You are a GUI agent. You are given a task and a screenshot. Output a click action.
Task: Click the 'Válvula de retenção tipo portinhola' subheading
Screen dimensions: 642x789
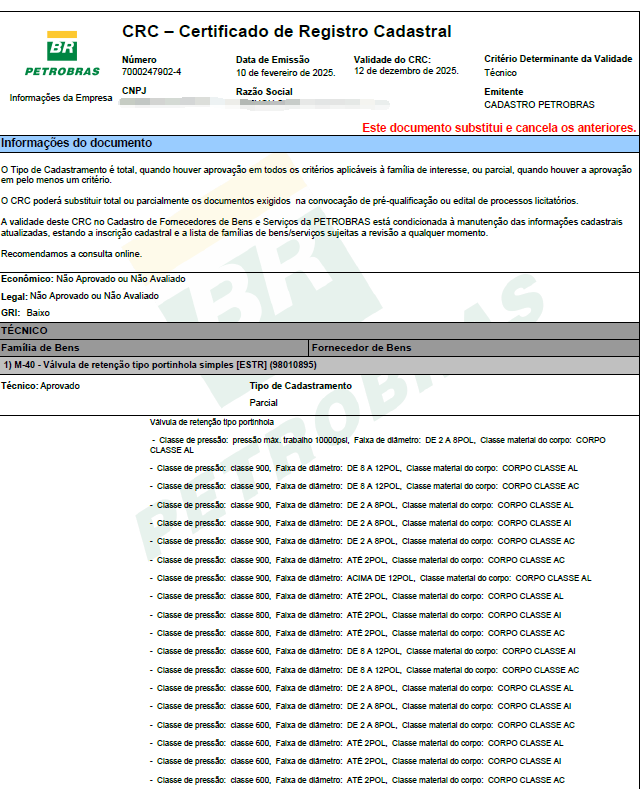tap(212, 422)
